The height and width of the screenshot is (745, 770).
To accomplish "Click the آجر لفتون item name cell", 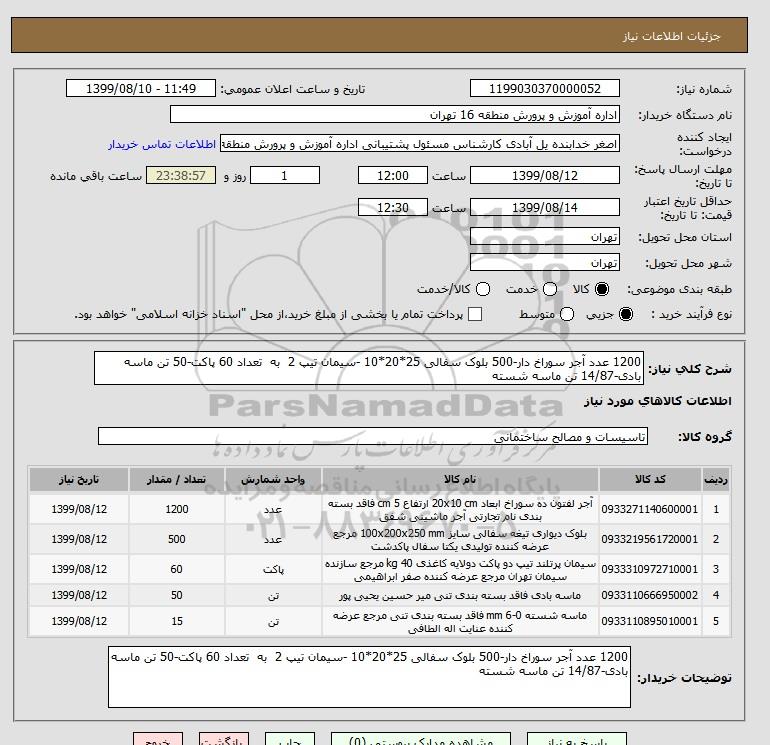I will (x=460, y=510).
